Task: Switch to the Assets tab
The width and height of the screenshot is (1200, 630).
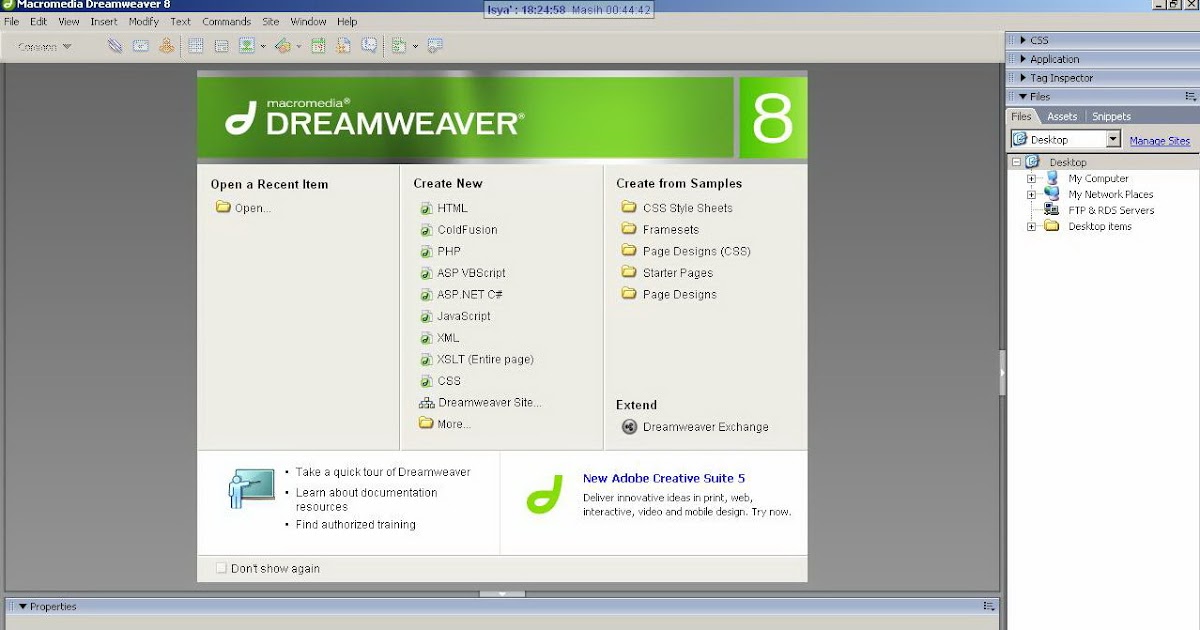Action: tap(1062, 116)
